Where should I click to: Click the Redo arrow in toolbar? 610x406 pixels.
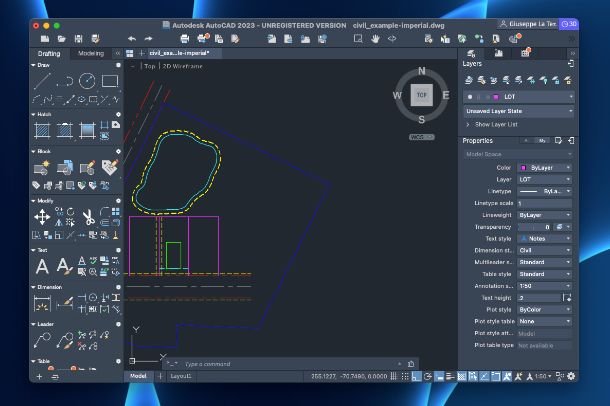click(x=149, y=38)
